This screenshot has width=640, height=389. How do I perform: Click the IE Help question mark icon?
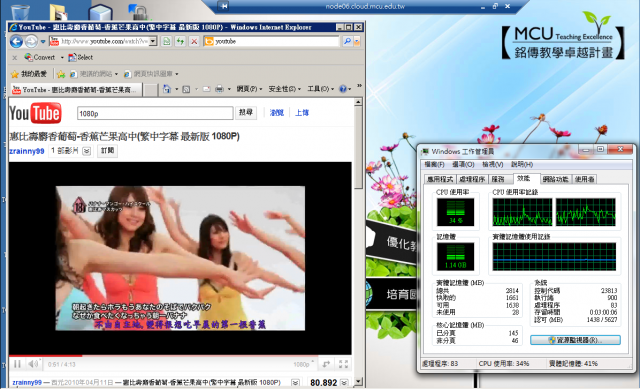(x=343, y=89)
